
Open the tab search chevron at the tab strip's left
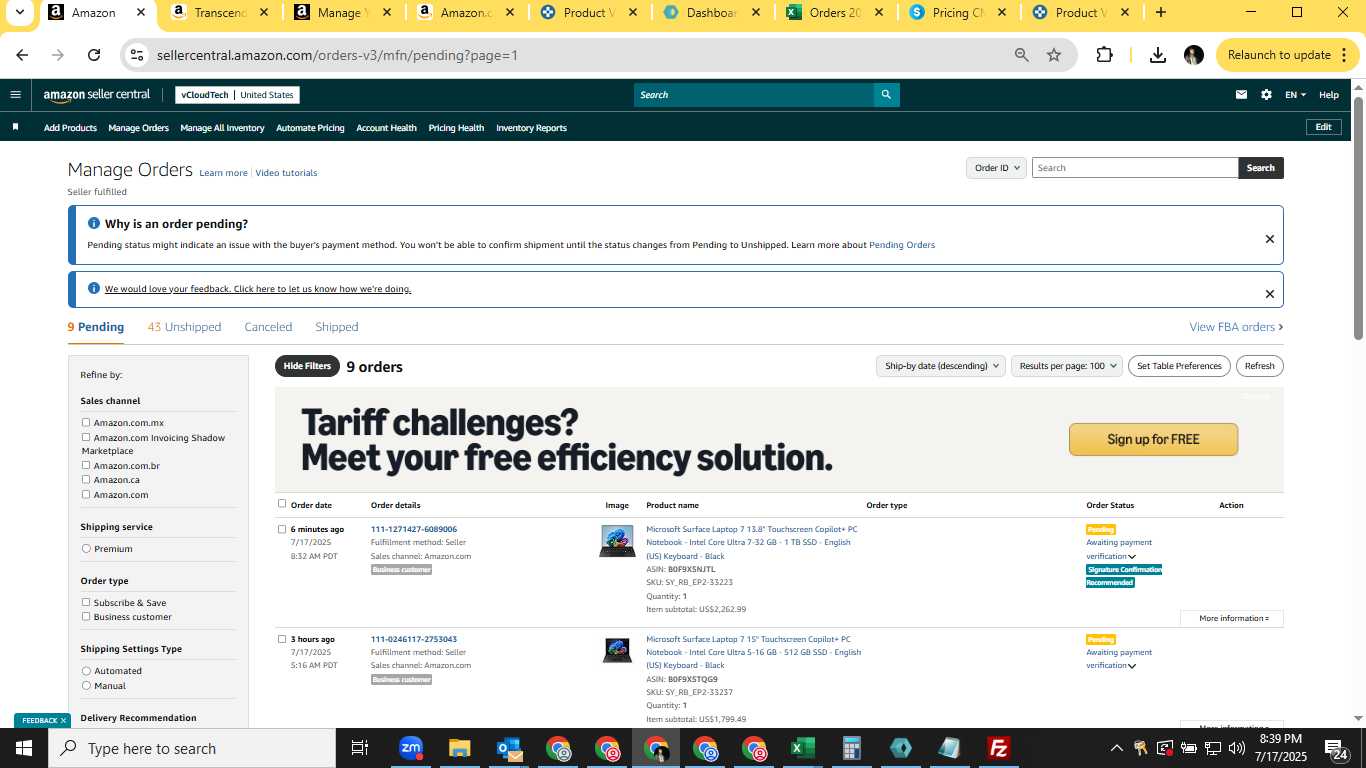point(19,13)
